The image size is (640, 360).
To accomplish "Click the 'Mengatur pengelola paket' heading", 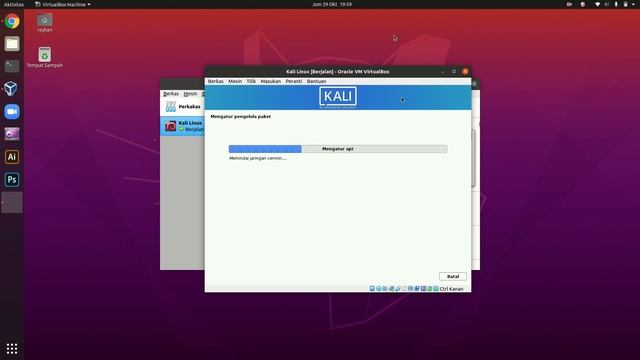I will click(x=240, y=117).
